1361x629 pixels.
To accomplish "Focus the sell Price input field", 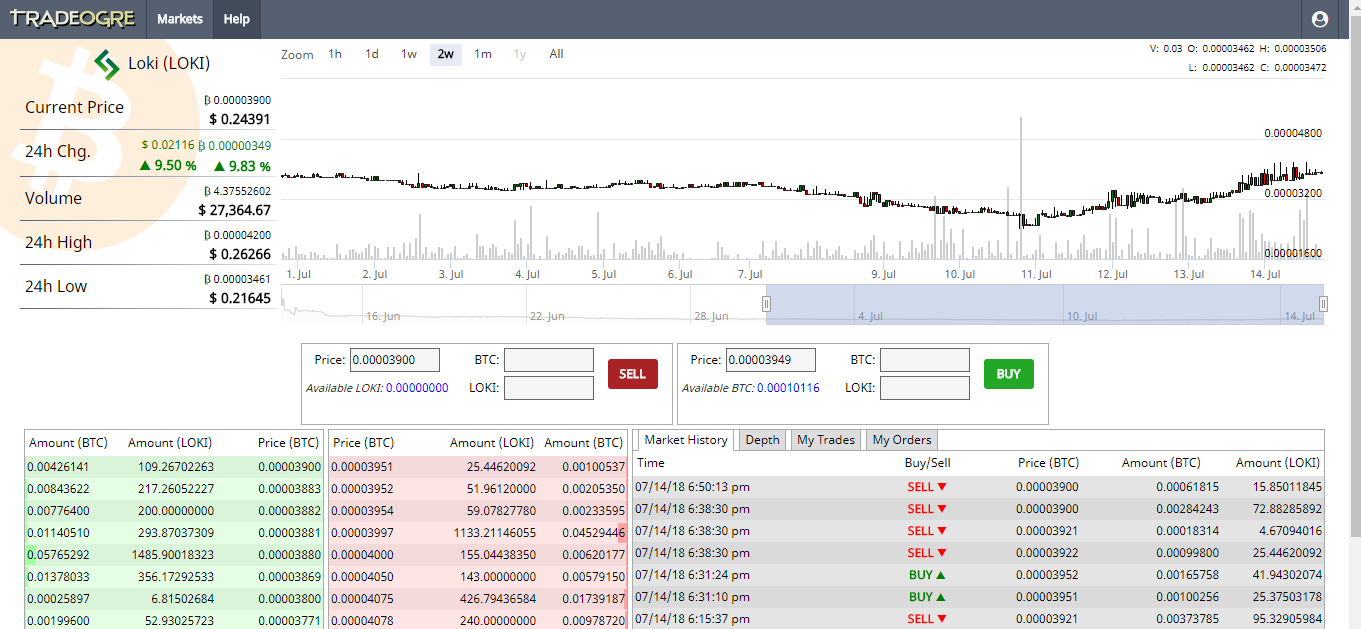I will tap(395, 360).
